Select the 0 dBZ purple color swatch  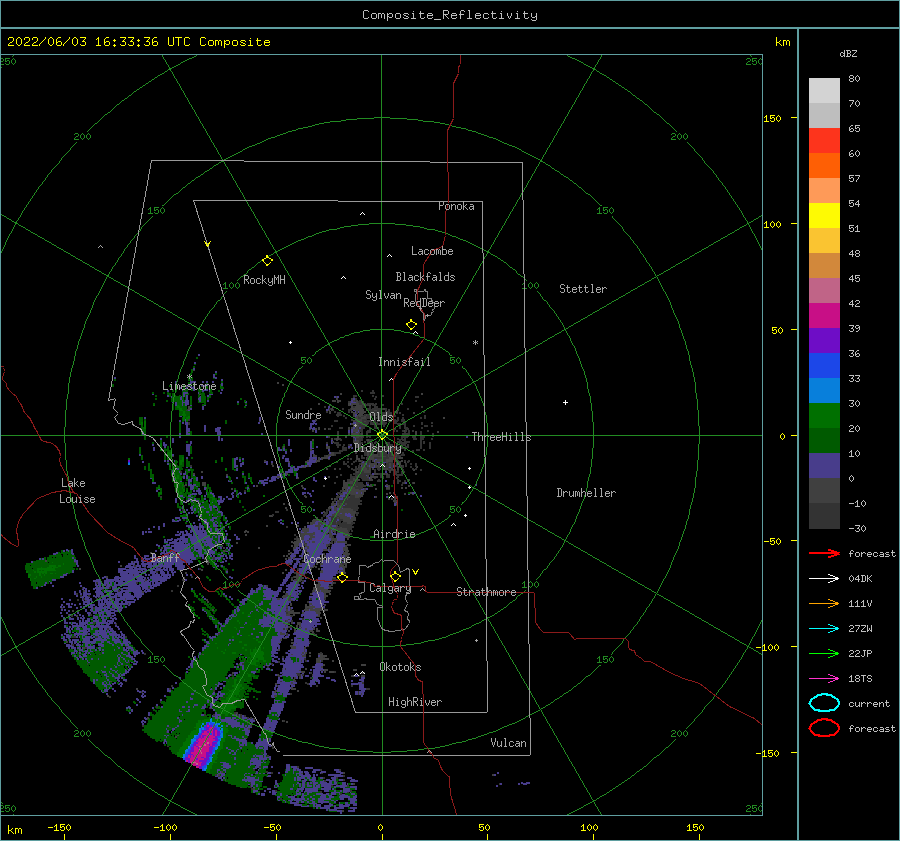pyautogui.click(x=824, y=466)
